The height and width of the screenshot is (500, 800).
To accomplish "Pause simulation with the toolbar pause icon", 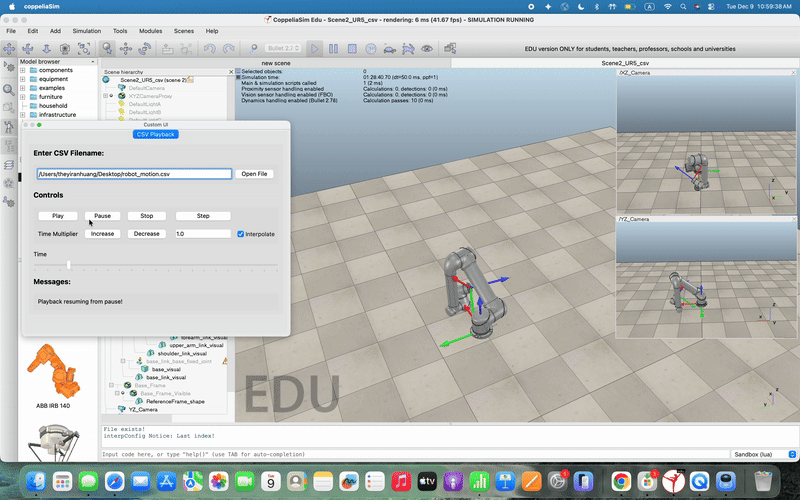I will (x=333, y=48).
